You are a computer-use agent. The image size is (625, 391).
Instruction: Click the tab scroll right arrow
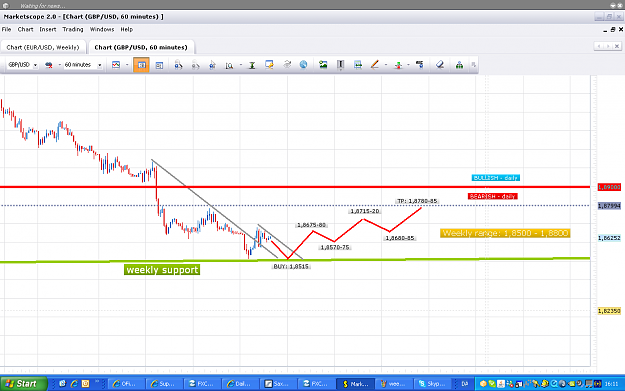point(608,47)
